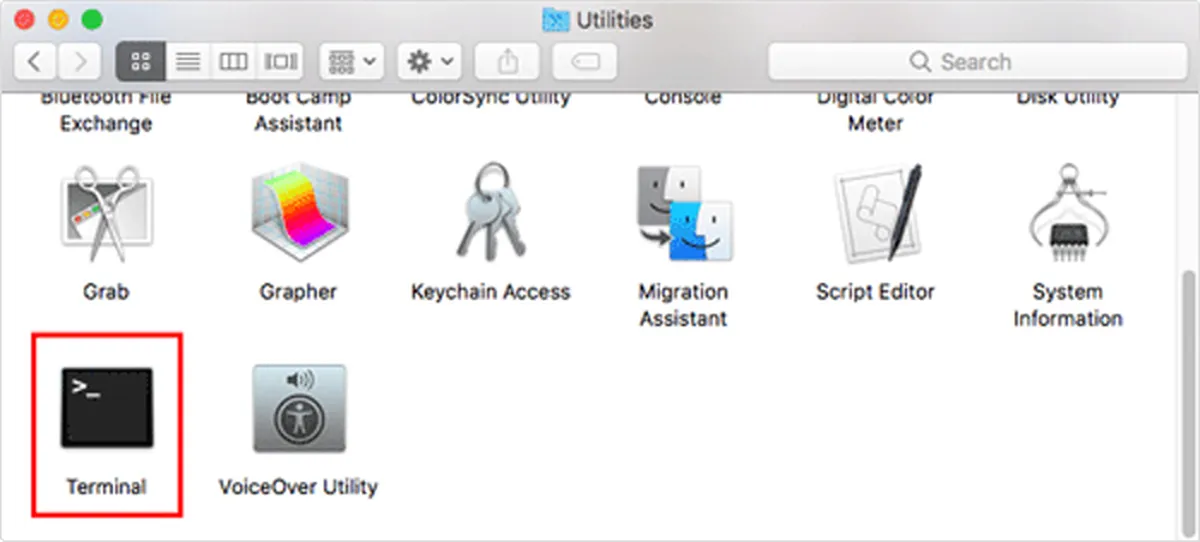
Task: Go back with the left arrow button
Action: pos(35,62)
